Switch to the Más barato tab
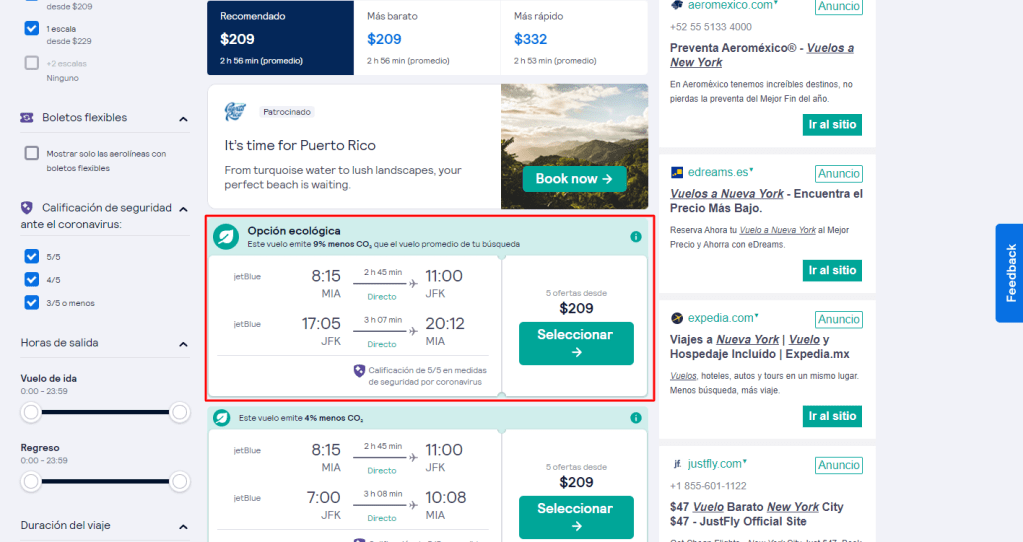1023x542 pixels. (x=427, y=38)
